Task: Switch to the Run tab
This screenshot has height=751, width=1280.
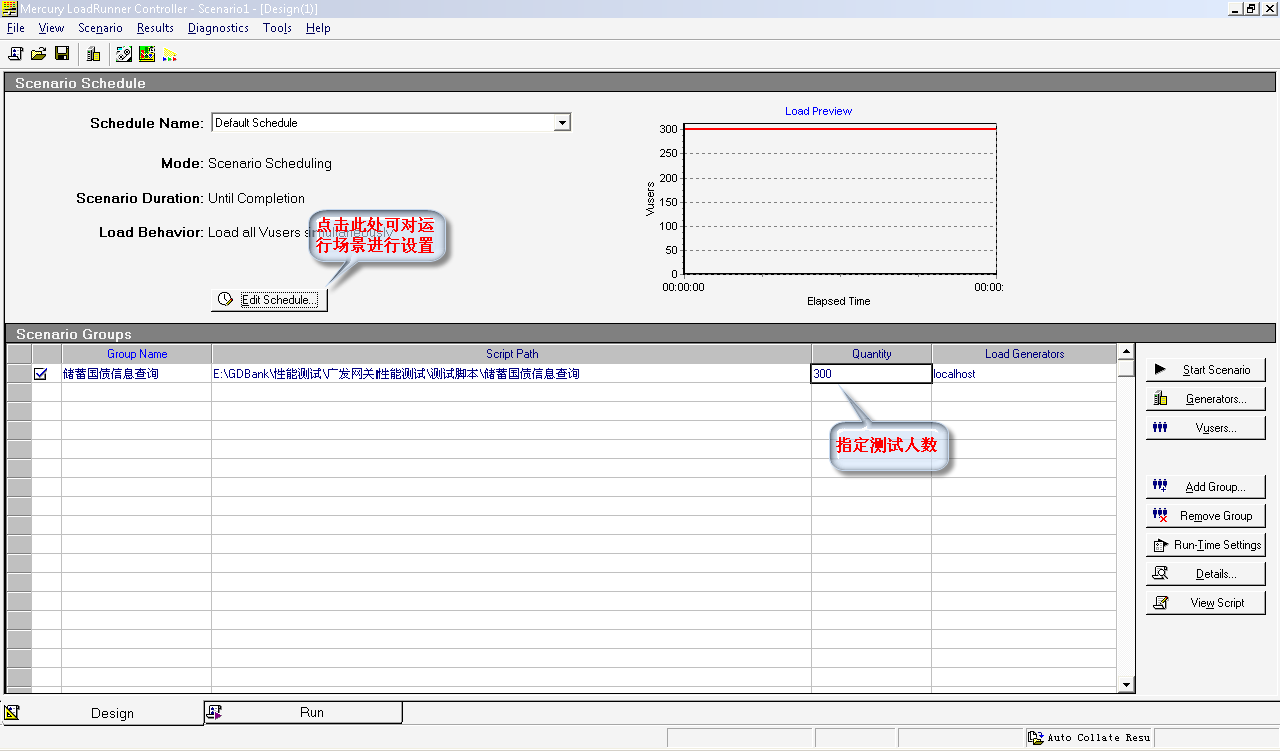Action: pos(303,712)
